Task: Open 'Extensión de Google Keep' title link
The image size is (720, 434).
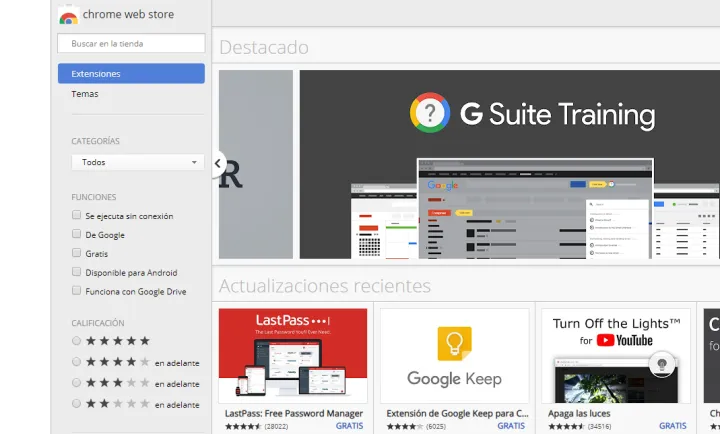Action: coord(454,413)
